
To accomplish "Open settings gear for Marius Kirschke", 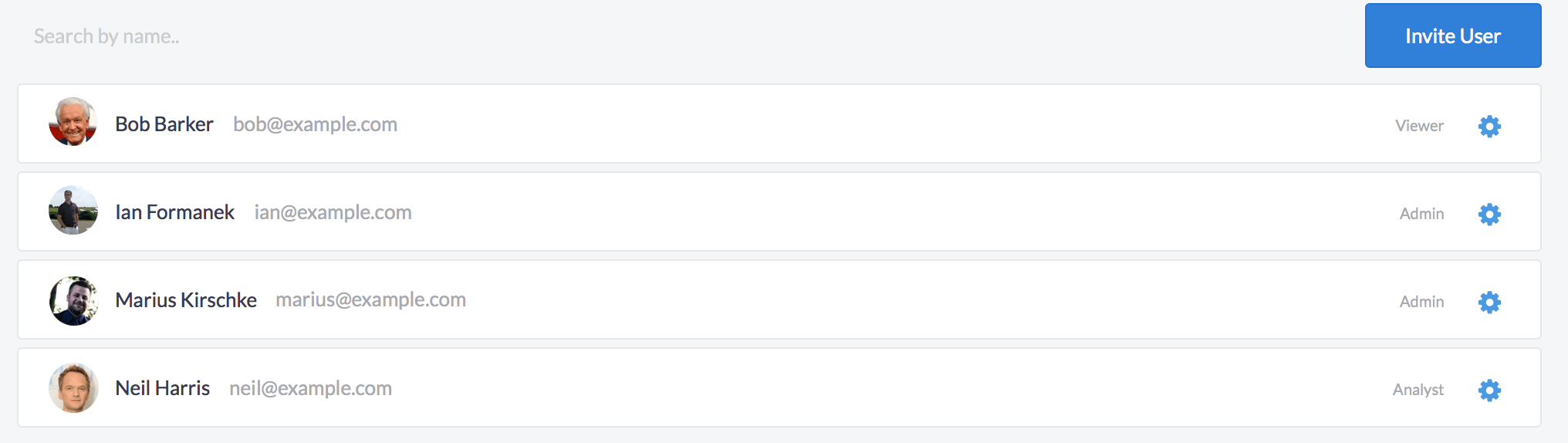I will [x=1489, y=302].
